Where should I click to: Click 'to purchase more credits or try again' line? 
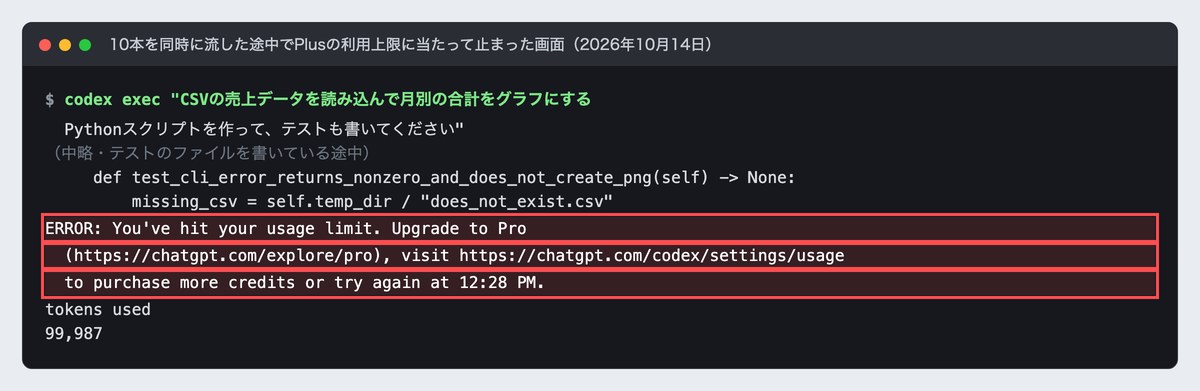tap(600, 283)
